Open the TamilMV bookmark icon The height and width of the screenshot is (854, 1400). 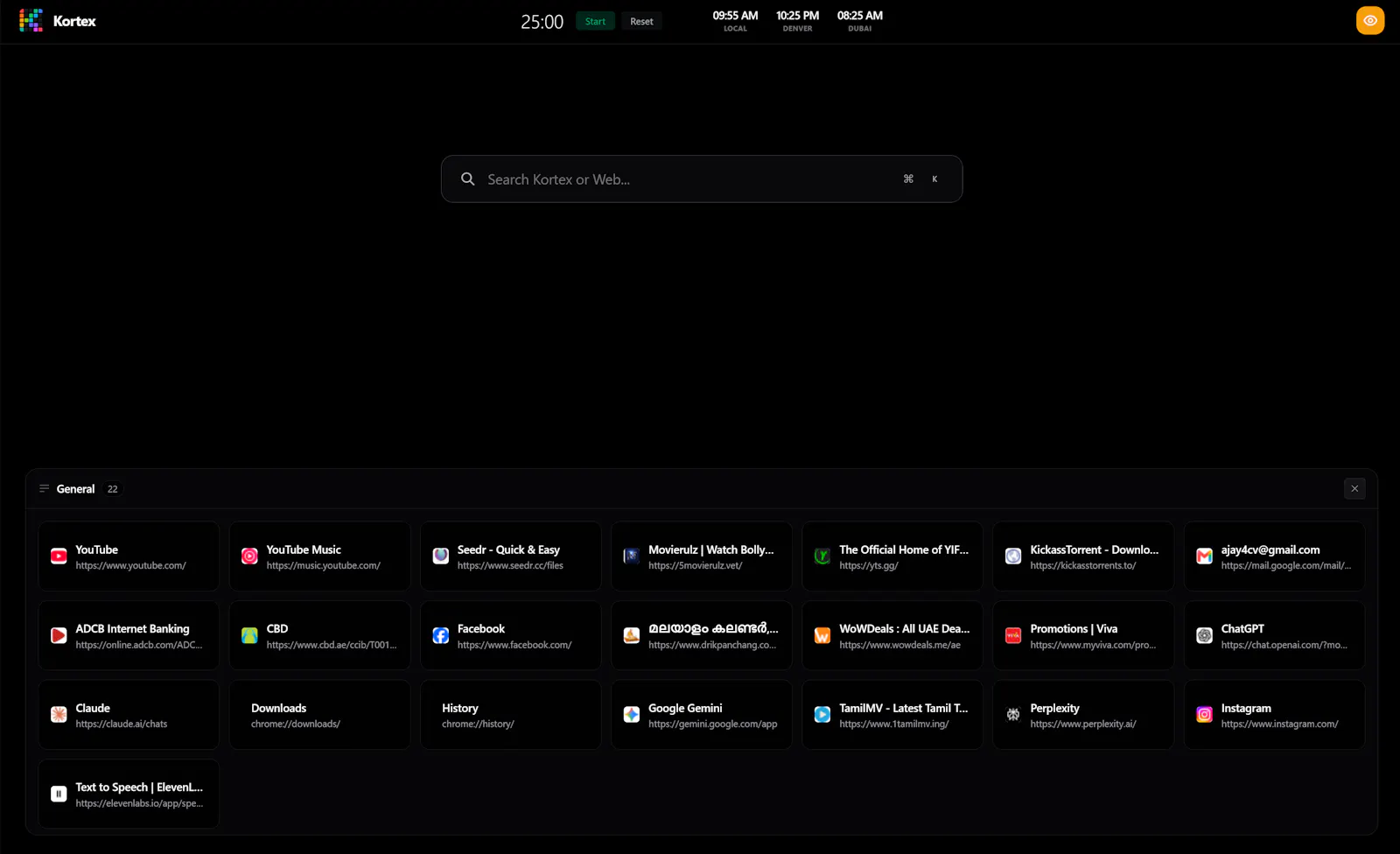(x=822, y=715)
